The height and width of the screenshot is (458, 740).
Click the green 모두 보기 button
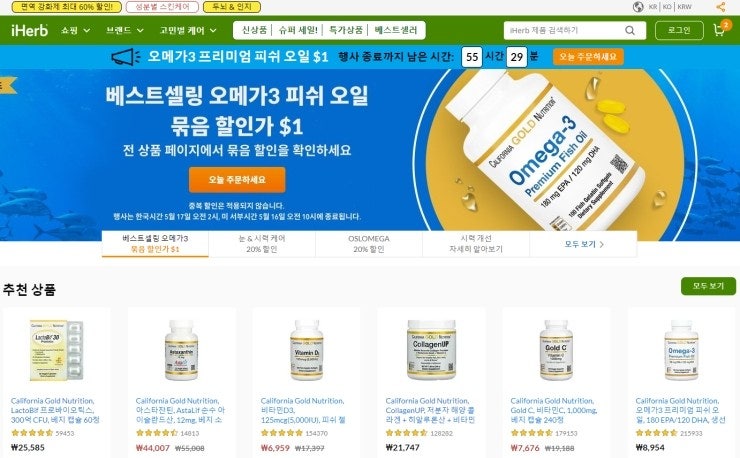(x=708, y=286)
